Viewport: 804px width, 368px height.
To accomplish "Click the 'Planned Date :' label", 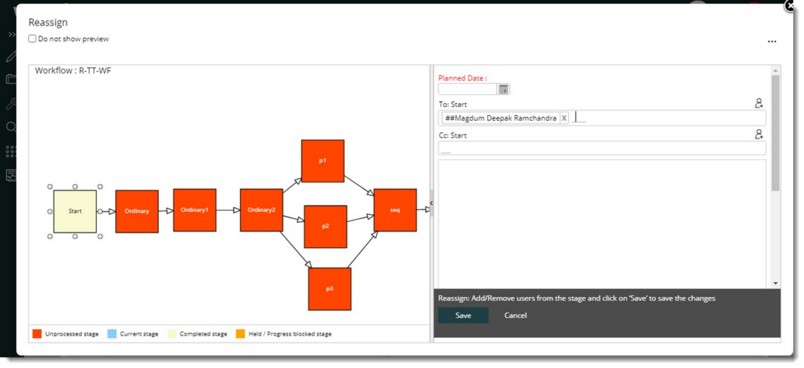I will tap(463, 78).
